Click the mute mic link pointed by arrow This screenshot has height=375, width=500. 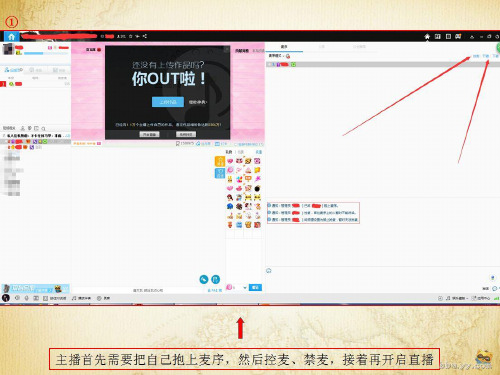486,56
